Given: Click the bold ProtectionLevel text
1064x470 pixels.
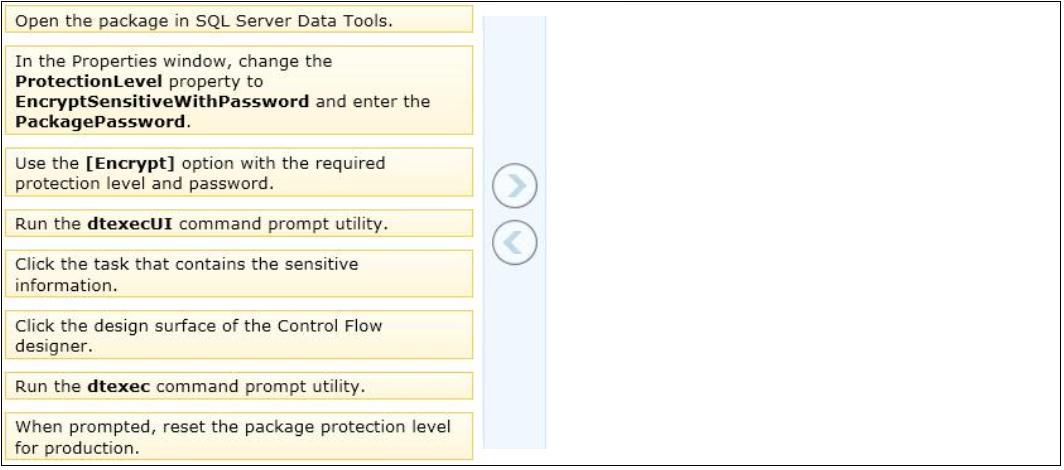Looking at the screenshot, I should 88,81.
